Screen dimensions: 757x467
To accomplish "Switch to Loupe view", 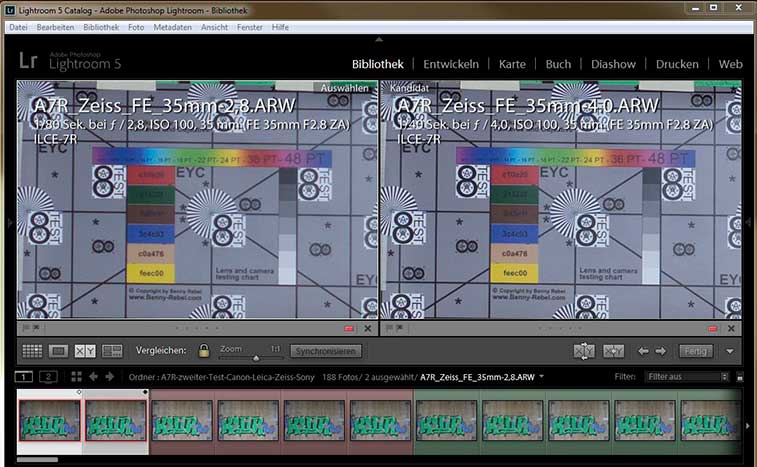I will pos(58,351).
